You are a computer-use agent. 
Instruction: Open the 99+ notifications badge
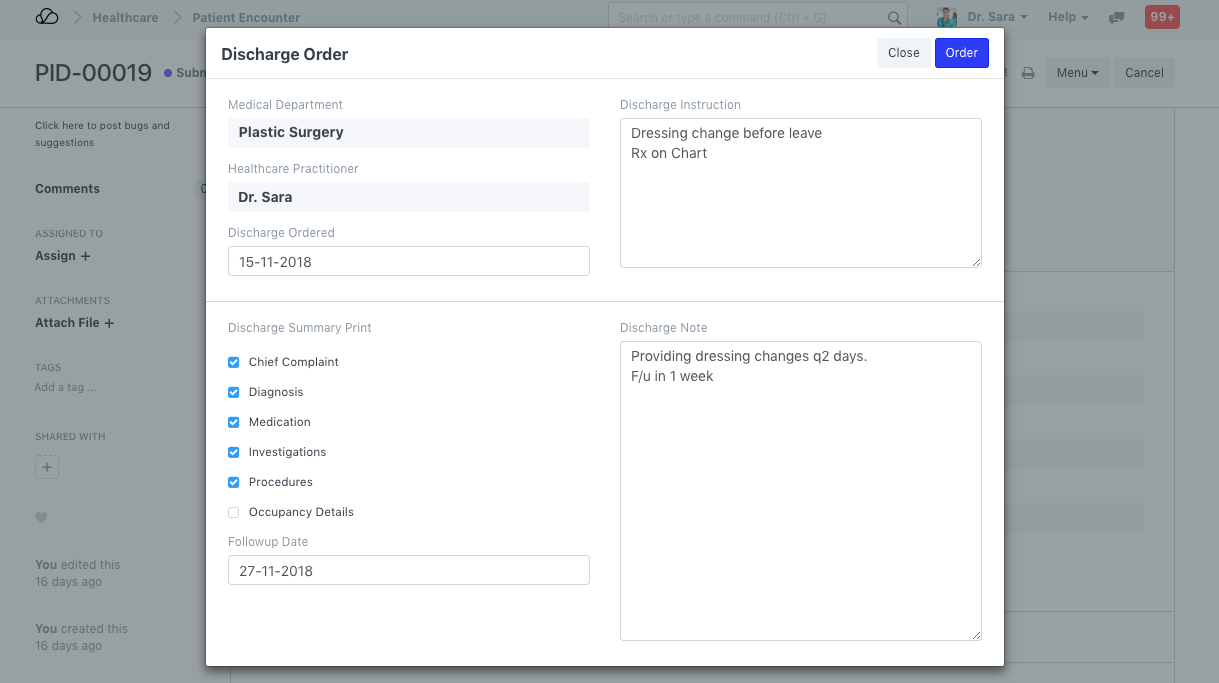click(1162, 17)
